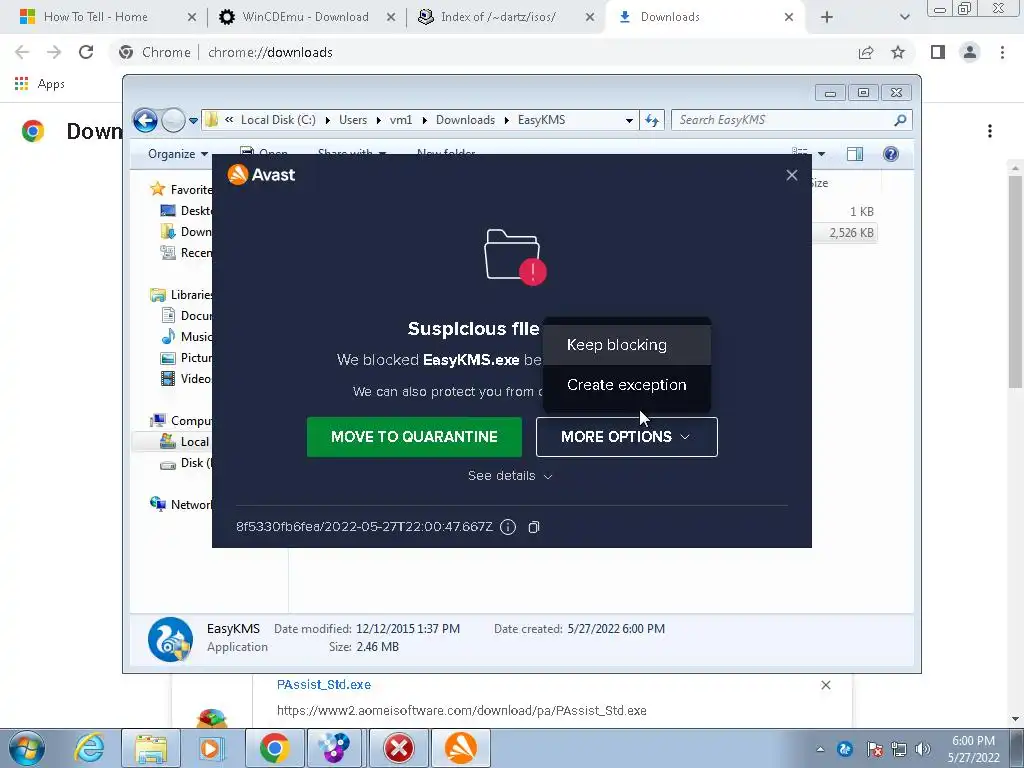Open Avast from the taskbar
The height and width of the screenshot is (768, 1024).
(460, 748)
